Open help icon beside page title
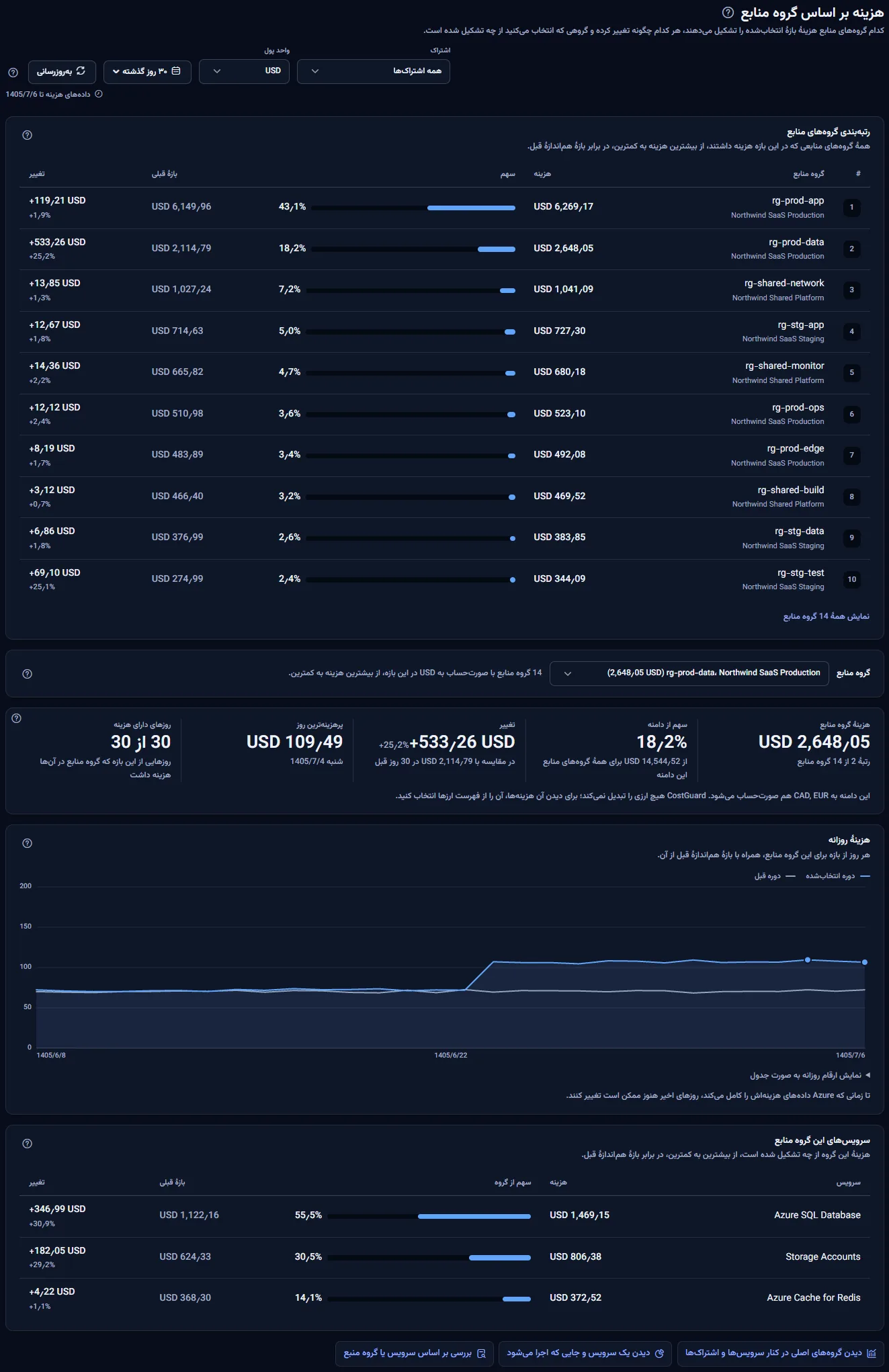Viewport: 889px width, 1372px height. coord(728,13)
